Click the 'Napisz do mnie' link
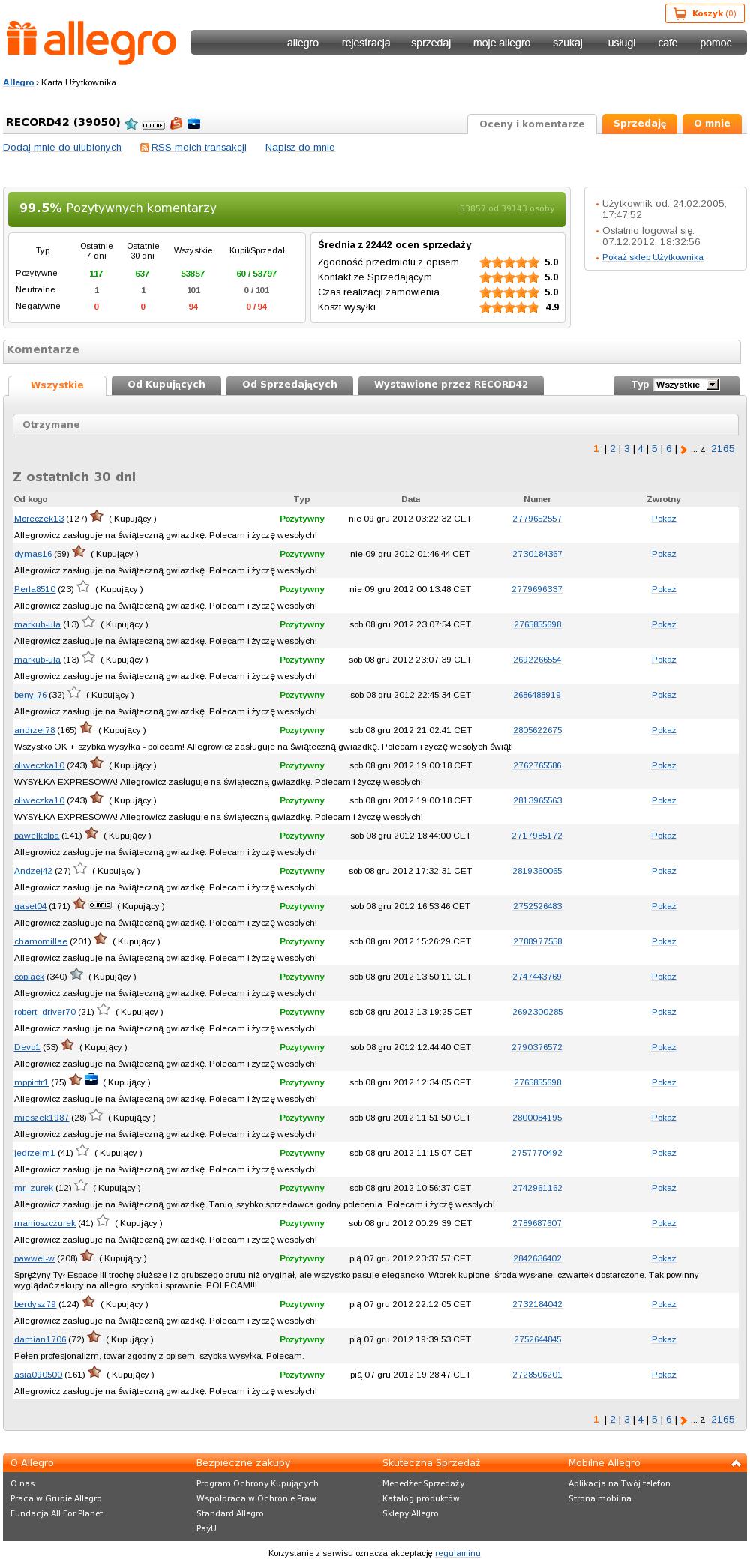Screen dimensions: 750x1568 tap(300, 148)
